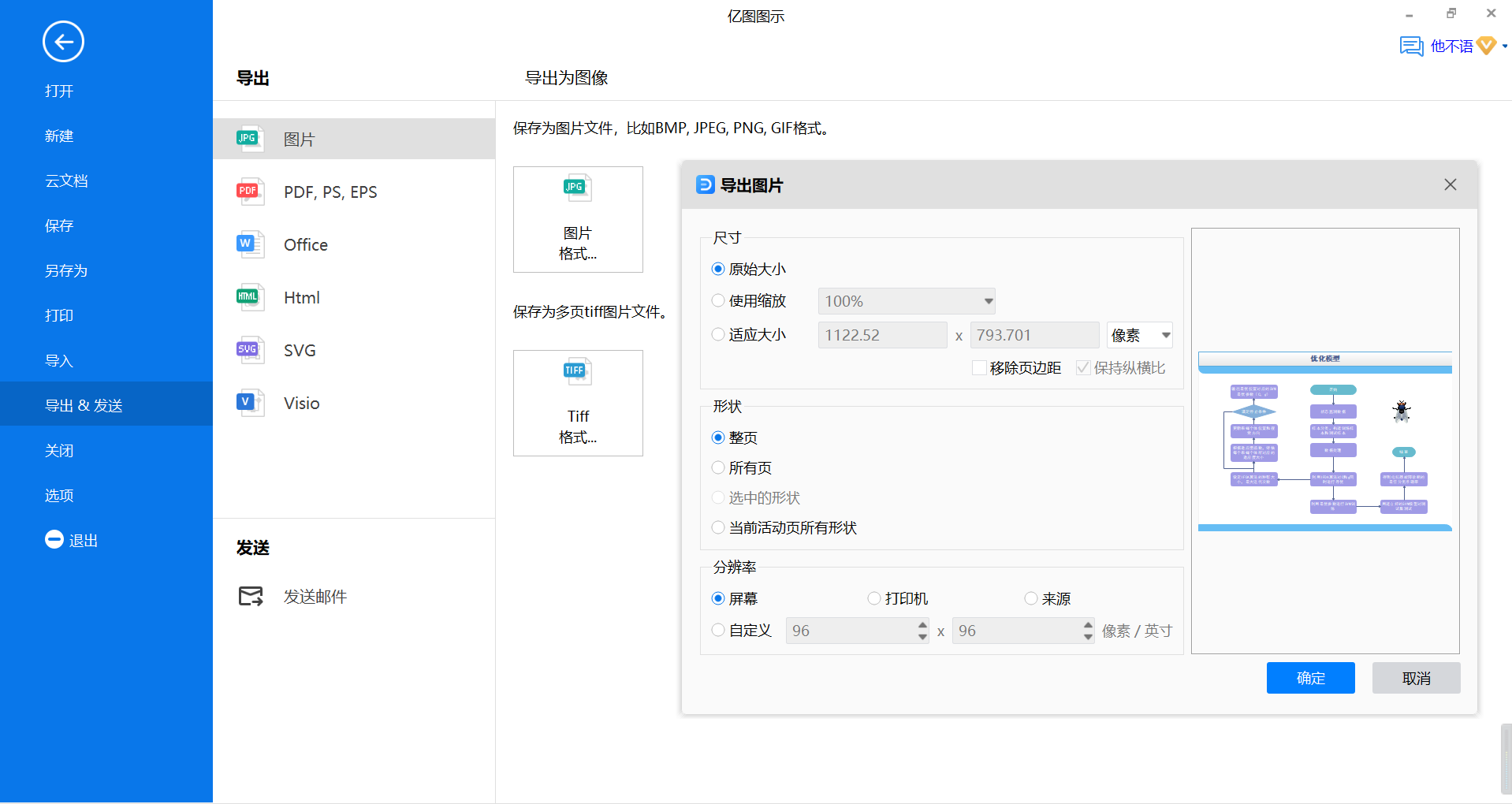Screen dimensions: 1512x804
Task: Open the account menu arrow beside 他不语
Action: point(1505,47)
